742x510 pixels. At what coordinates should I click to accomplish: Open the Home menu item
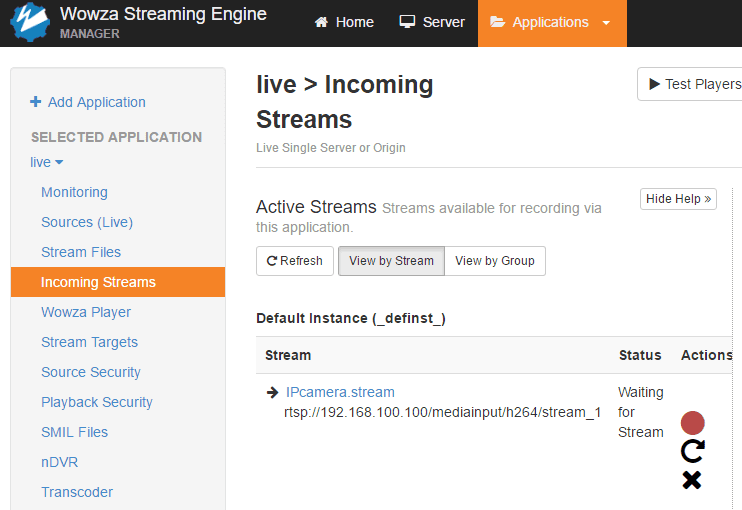click(344, 22)
